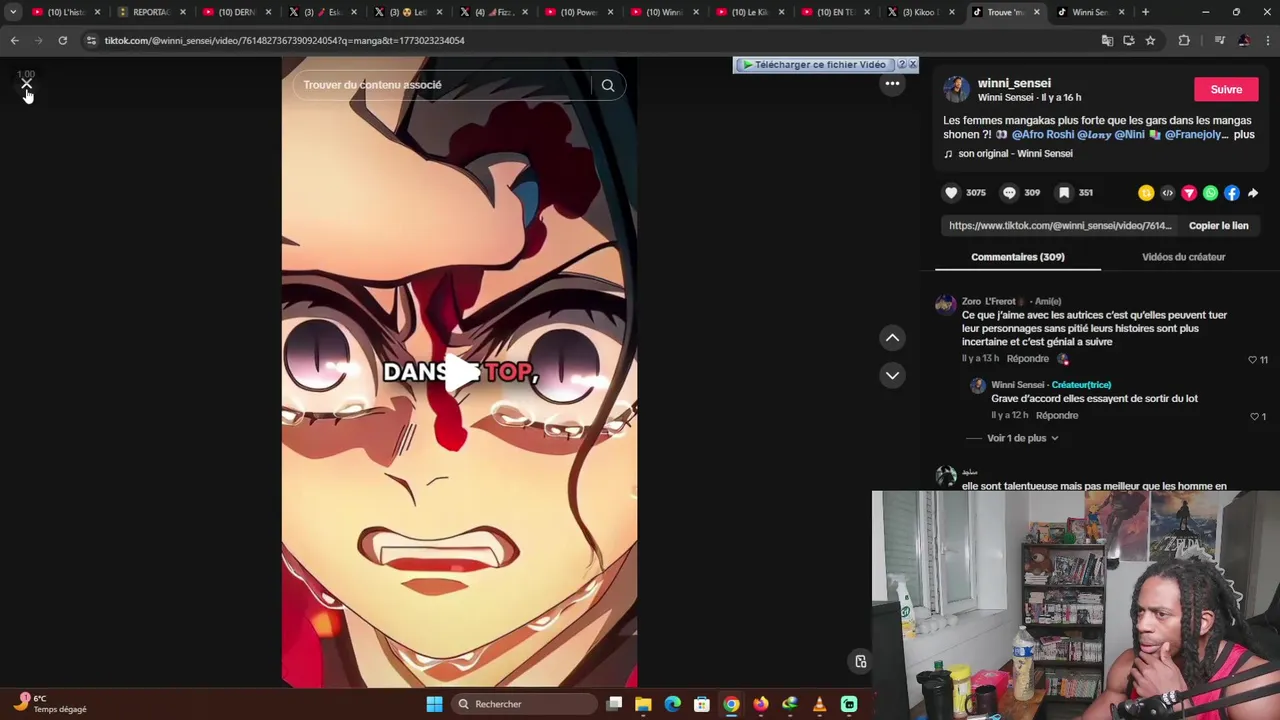Open the embed code icon
This screenshot has height=720, width=1280.
coord(1167,193)
